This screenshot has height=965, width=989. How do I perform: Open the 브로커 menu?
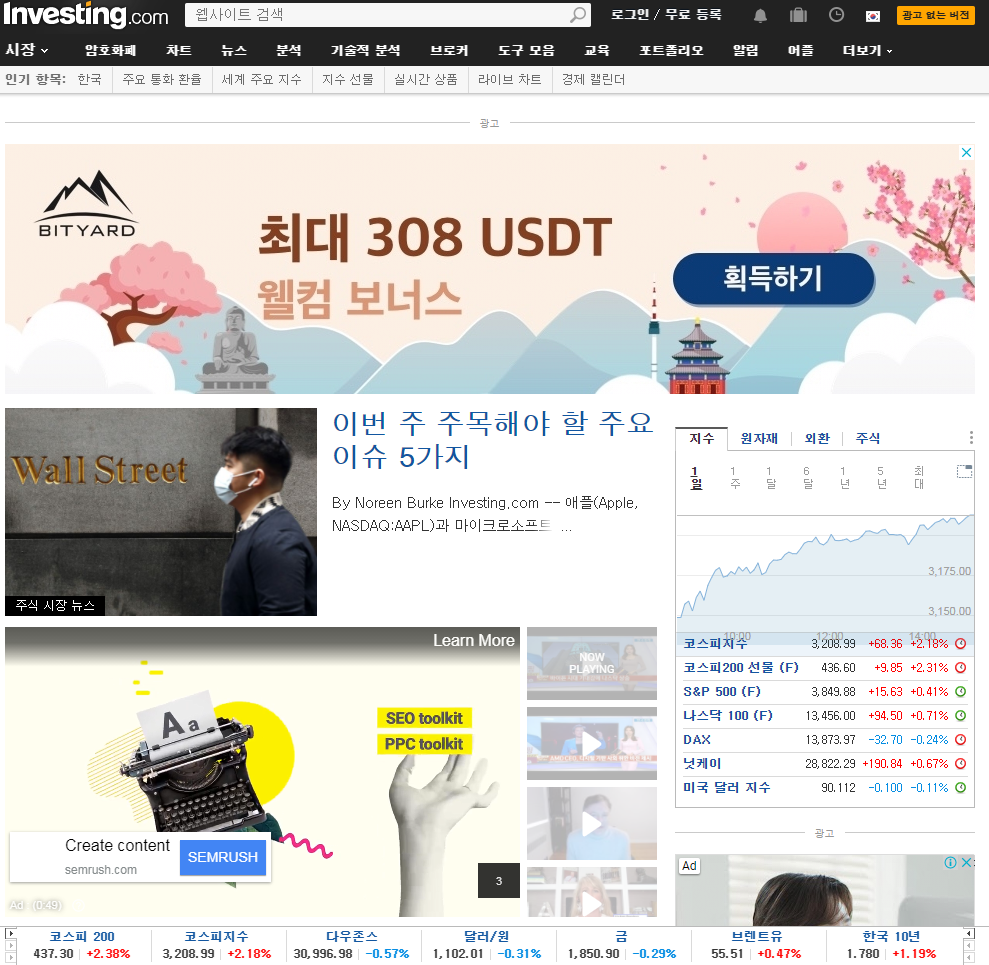click(449, 50)
